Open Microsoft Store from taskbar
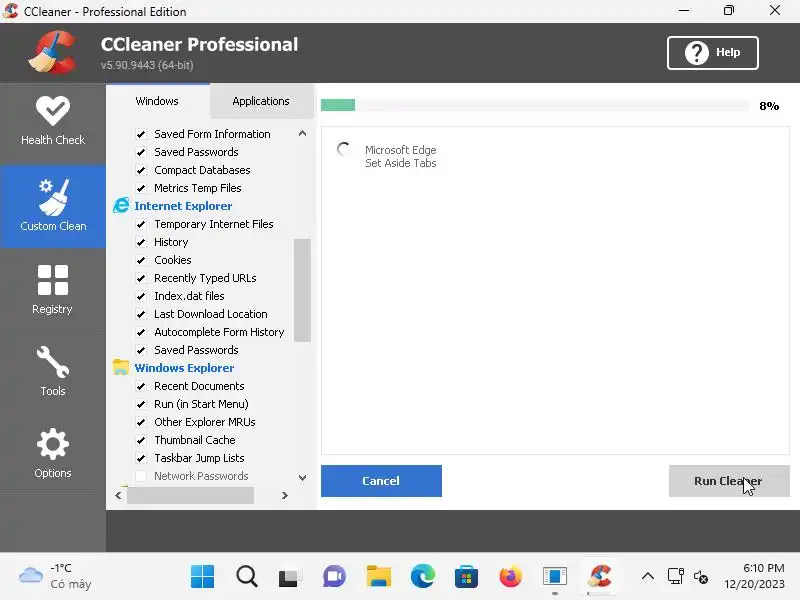 pyautogui.click(x=466, y=577)
